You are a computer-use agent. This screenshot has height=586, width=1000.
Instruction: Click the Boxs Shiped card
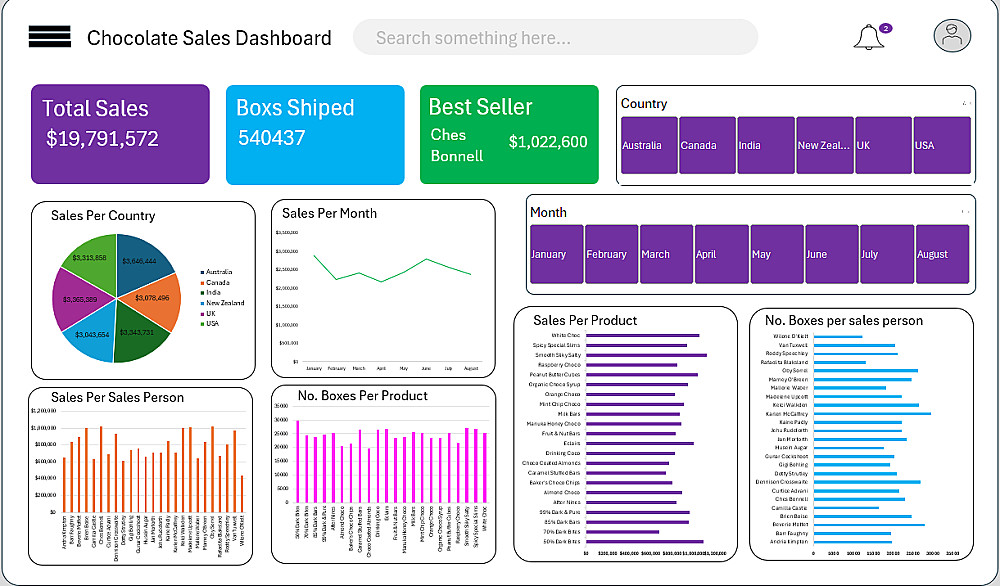click(315, 134)
